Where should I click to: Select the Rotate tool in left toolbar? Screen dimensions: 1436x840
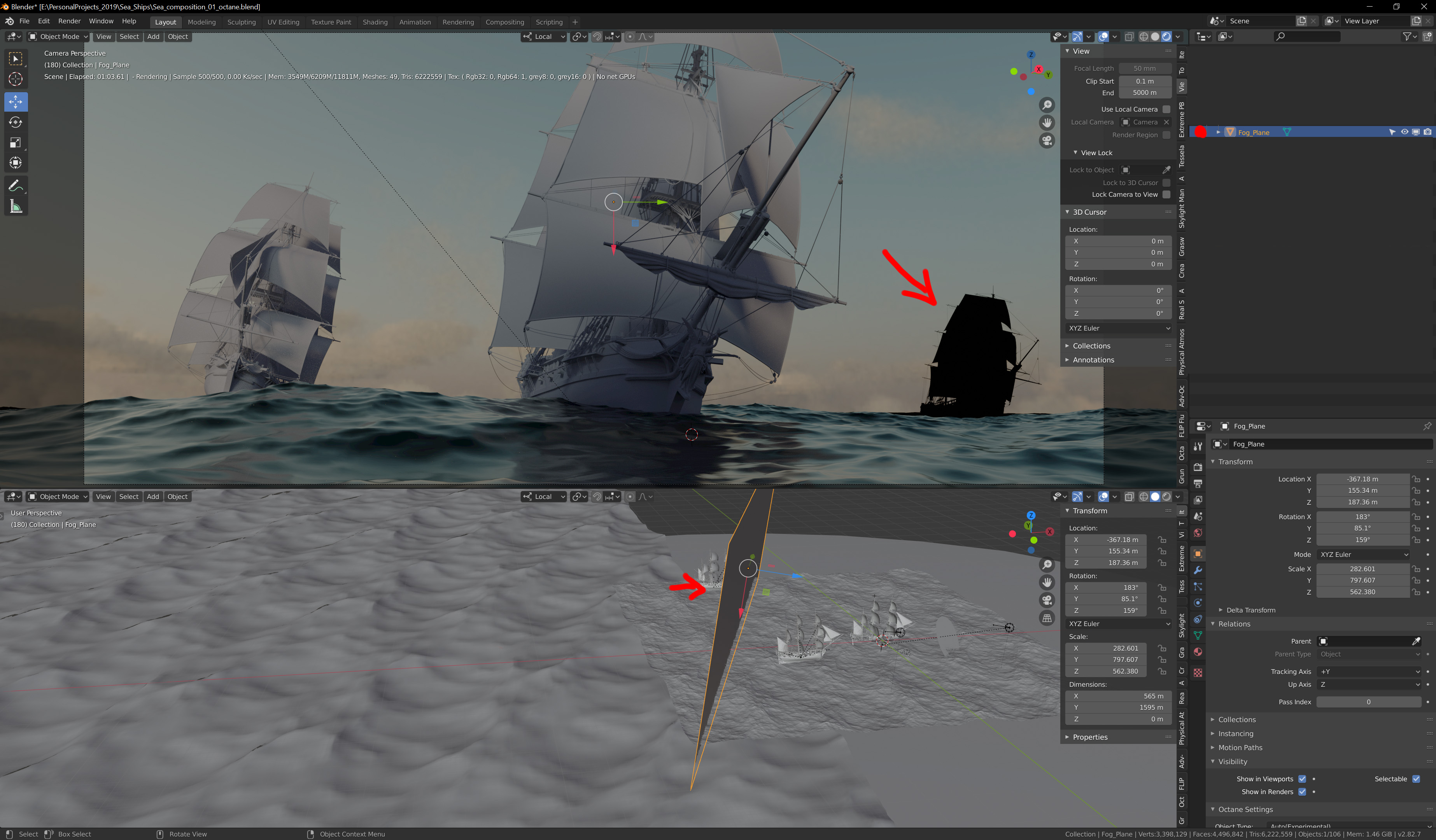(x=16, y=122)
